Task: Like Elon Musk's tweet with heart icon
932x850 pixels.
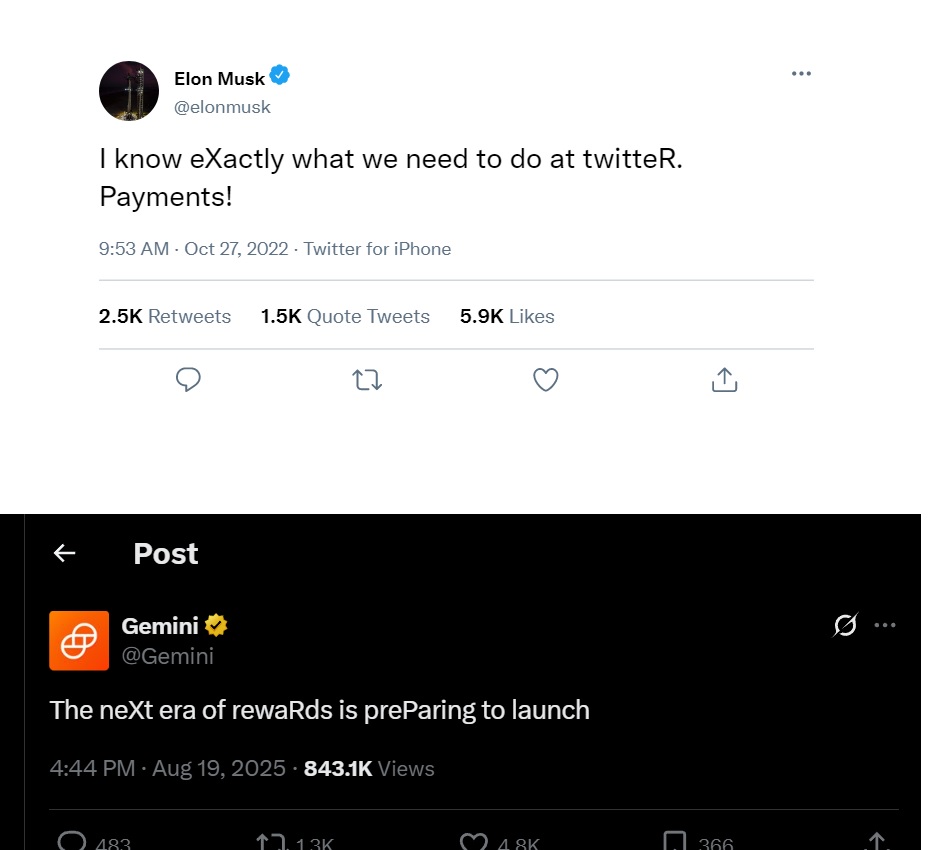Action: [x=545, y=380]
